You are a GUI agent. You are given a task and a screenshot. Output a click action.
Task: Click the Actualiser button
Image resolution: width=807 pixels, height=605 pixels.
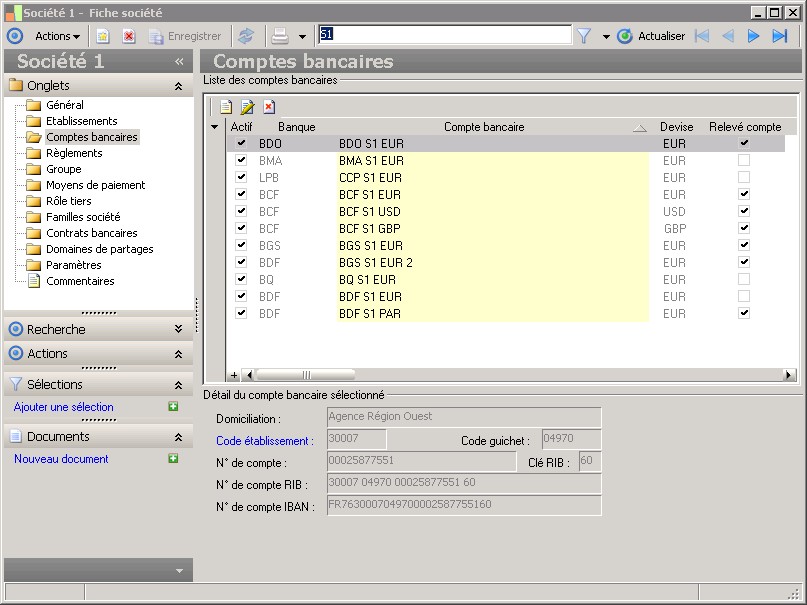[x=651, y=36]
